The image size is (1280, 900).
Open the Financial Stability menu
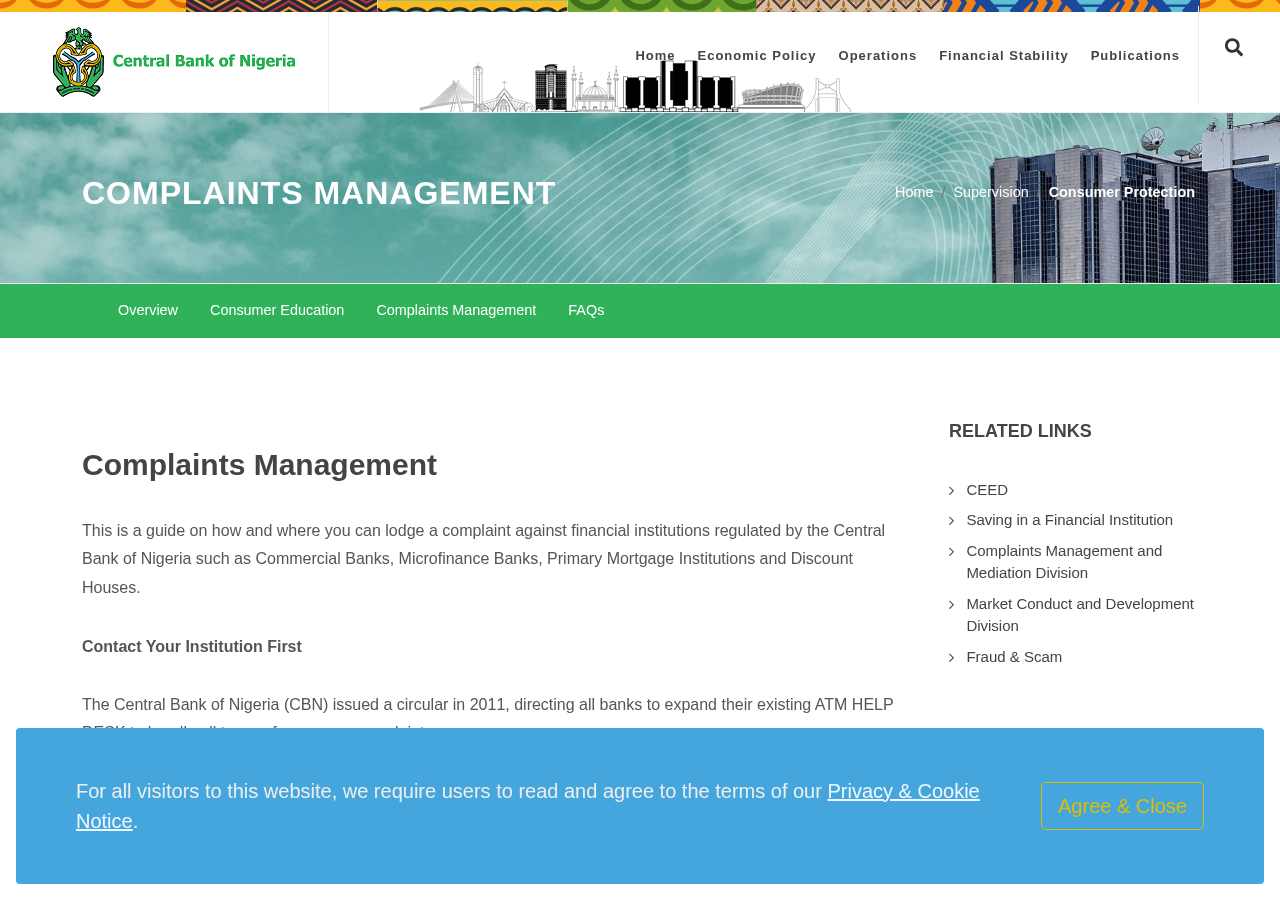(1004, 56)
